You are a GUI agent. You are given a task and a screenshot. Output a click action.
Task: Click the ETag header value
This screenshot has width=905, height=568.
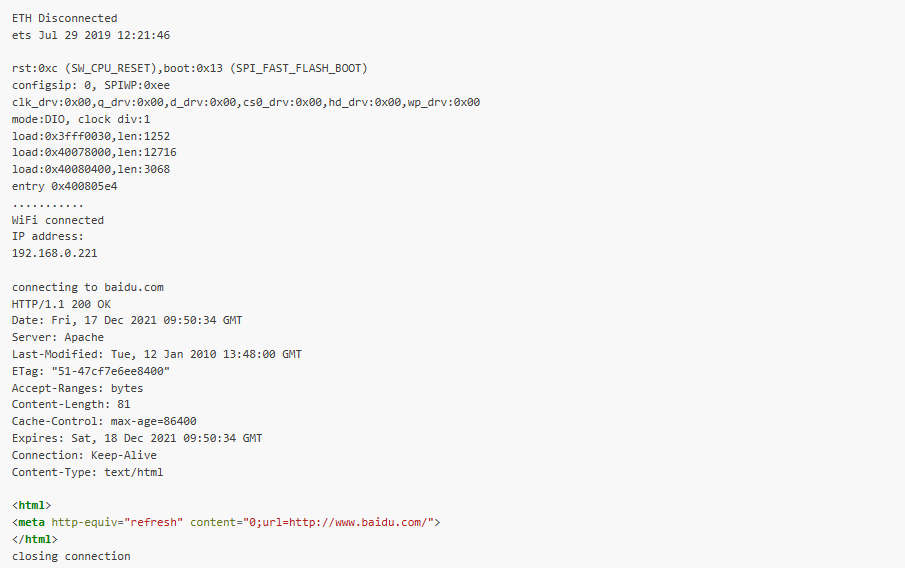coord(111,371)
